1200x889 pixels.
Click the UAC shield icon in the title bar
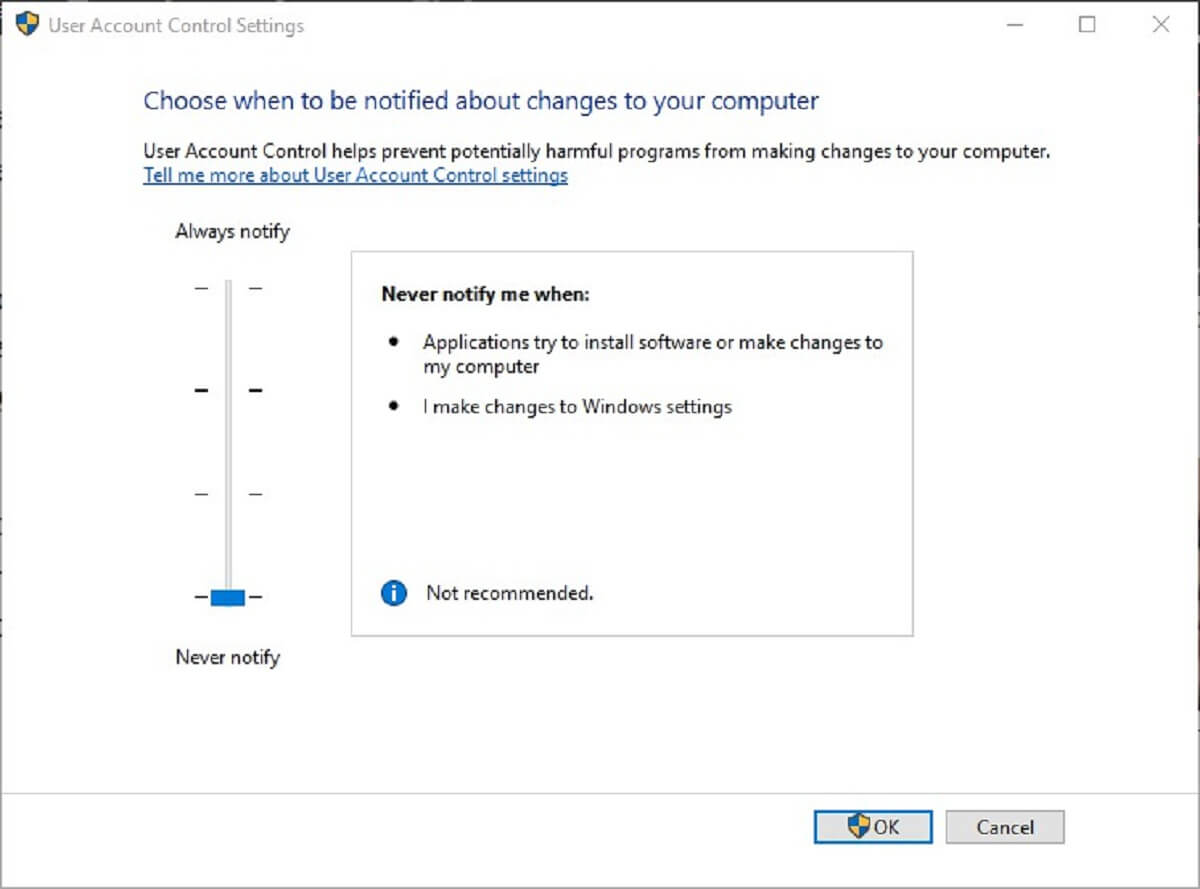point(27,23)
